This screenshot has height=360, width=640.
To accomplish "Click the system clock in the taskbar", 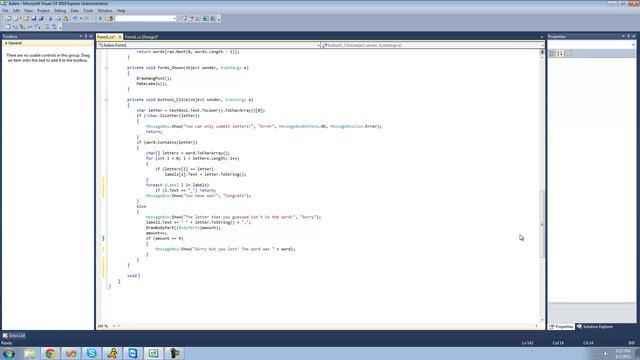I will [x=623, y=353].
